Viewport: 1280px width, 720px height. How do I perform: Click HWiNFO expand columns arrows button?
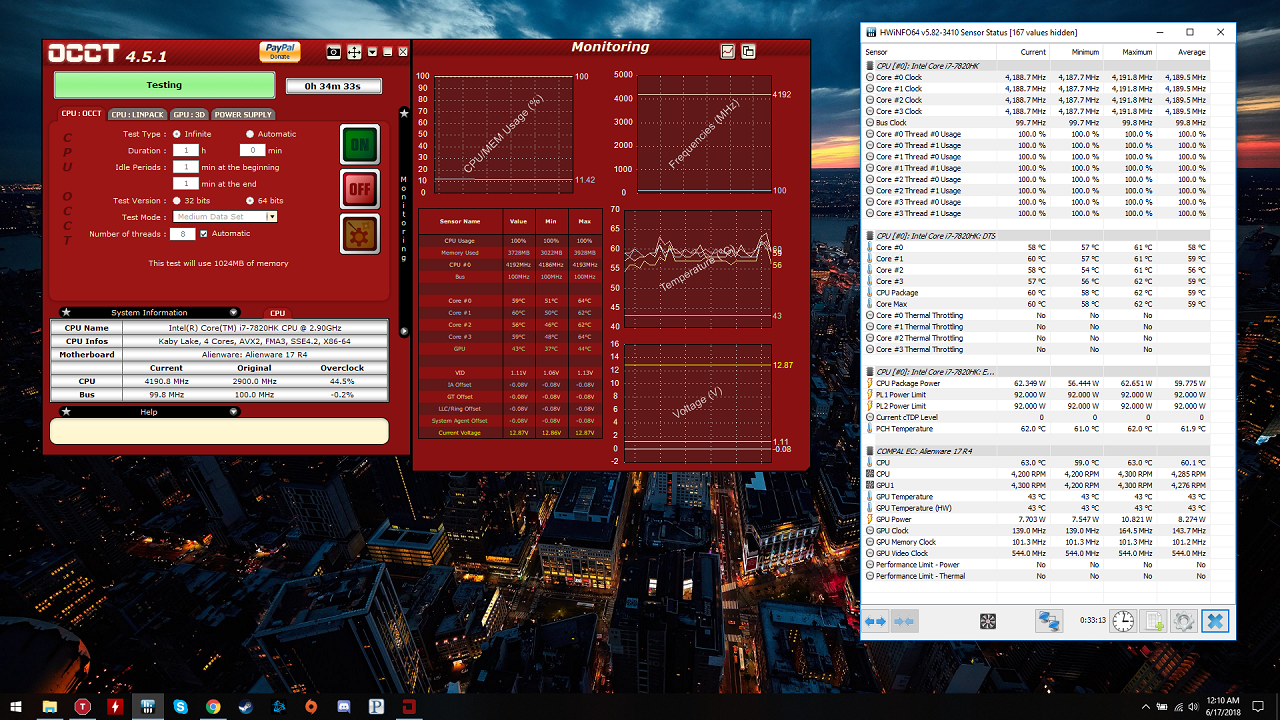(876, 621)
